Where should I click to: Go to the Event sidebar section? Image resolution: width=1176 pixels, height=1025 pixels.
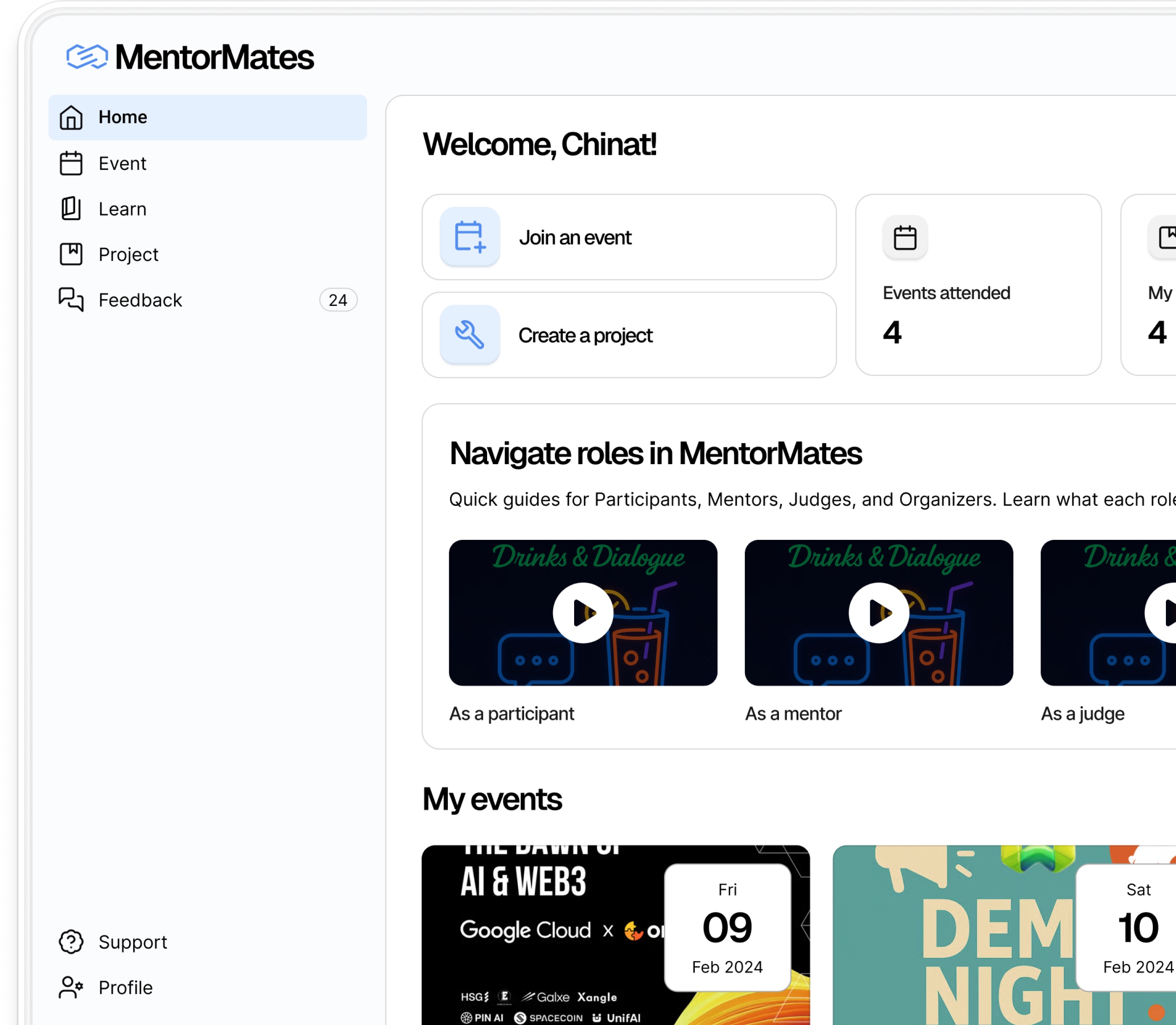pyautogui.click(x=207, y=164)
